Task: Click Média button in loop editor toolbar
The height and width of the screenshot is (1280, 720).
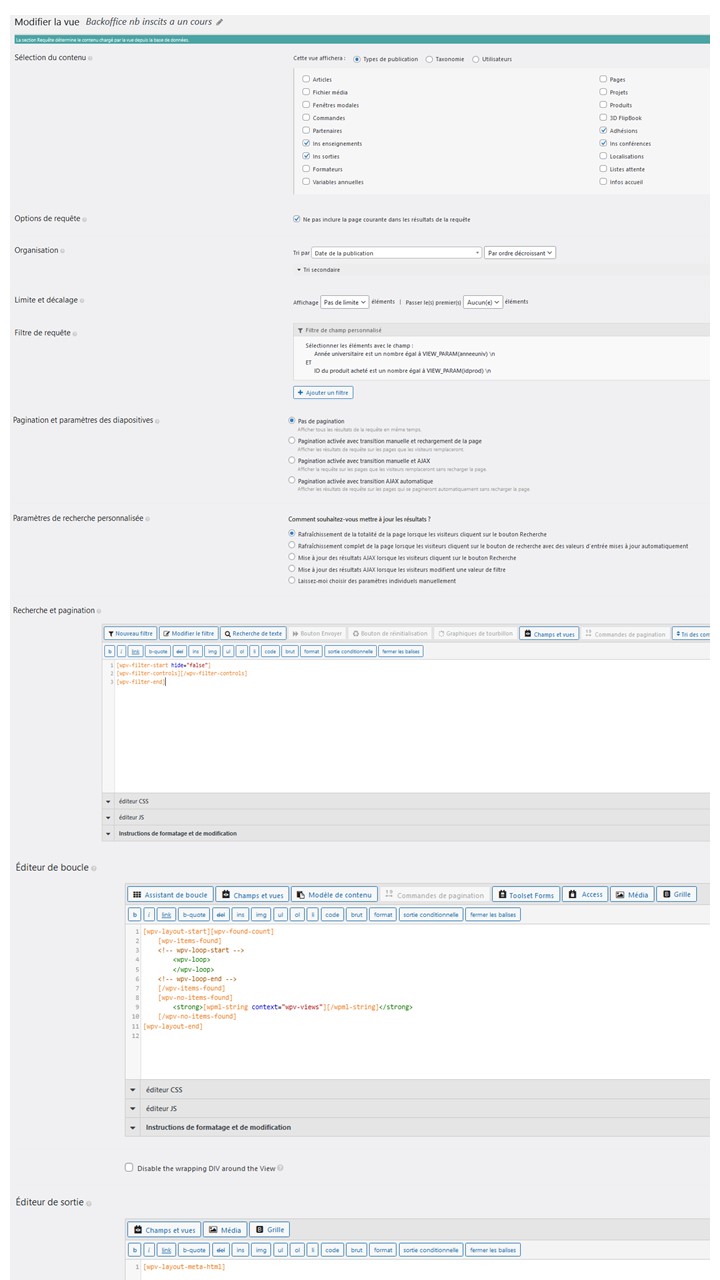Action: coord(632,894)
